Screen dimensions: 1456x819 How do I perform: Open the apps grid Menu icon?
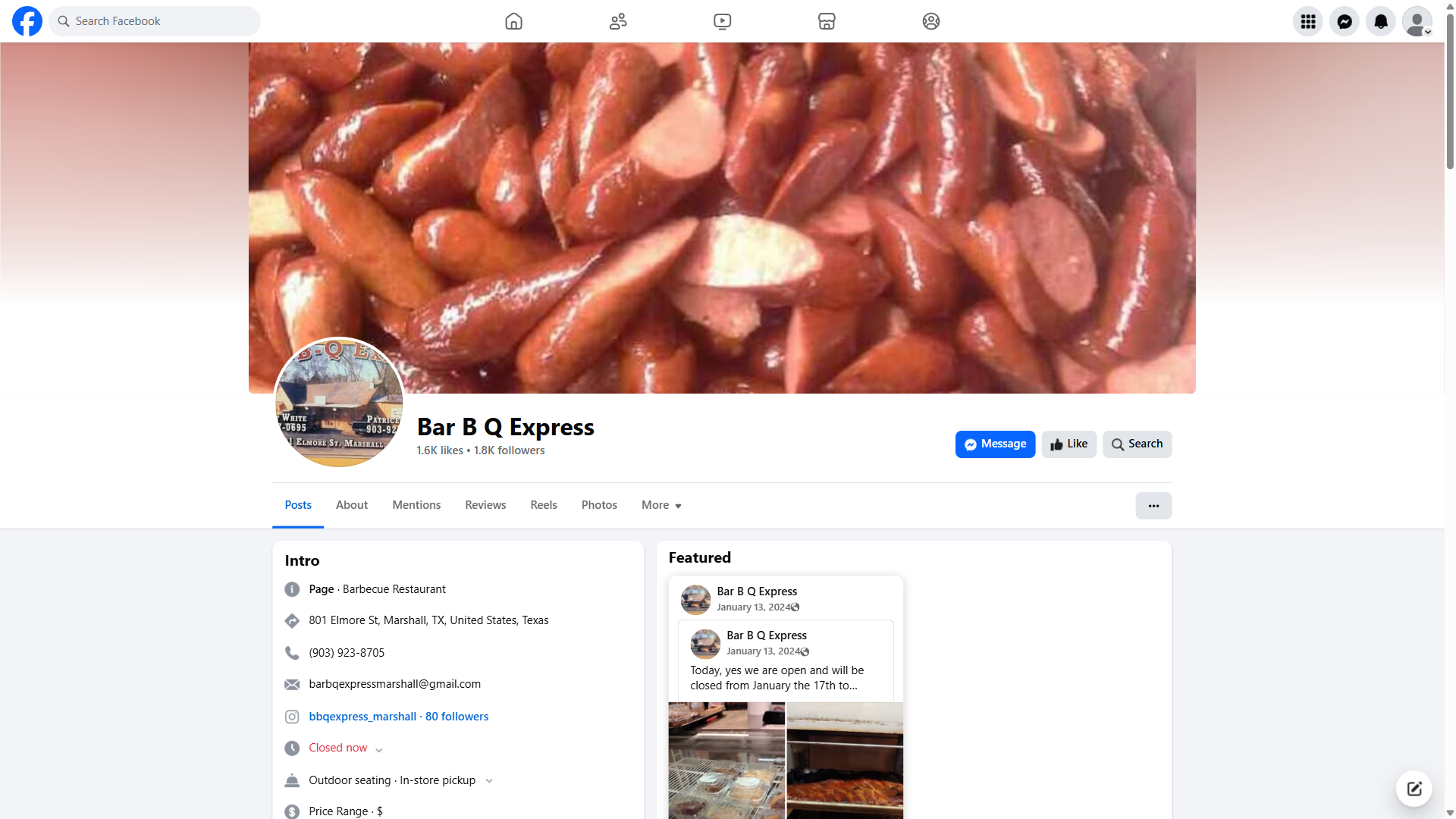[1307, 21]
